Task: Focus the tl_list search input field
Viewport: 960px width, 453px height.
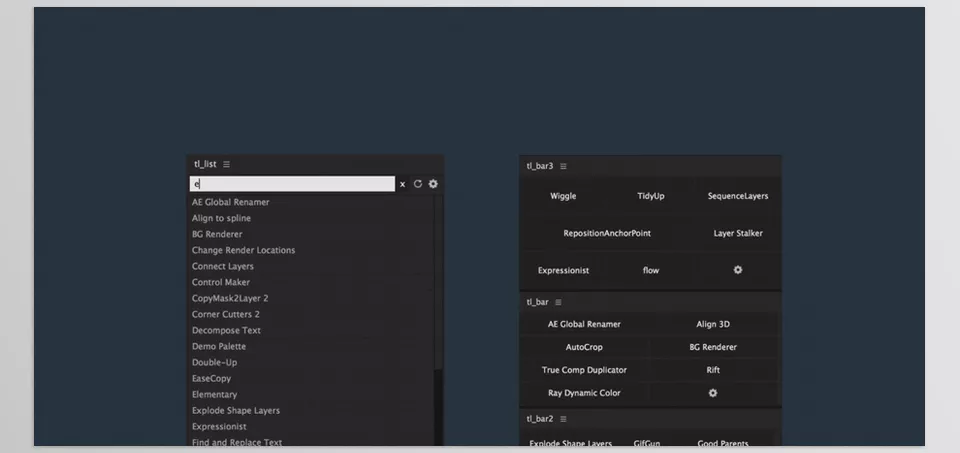Action: pyautogui.click(x=292, y=184)
